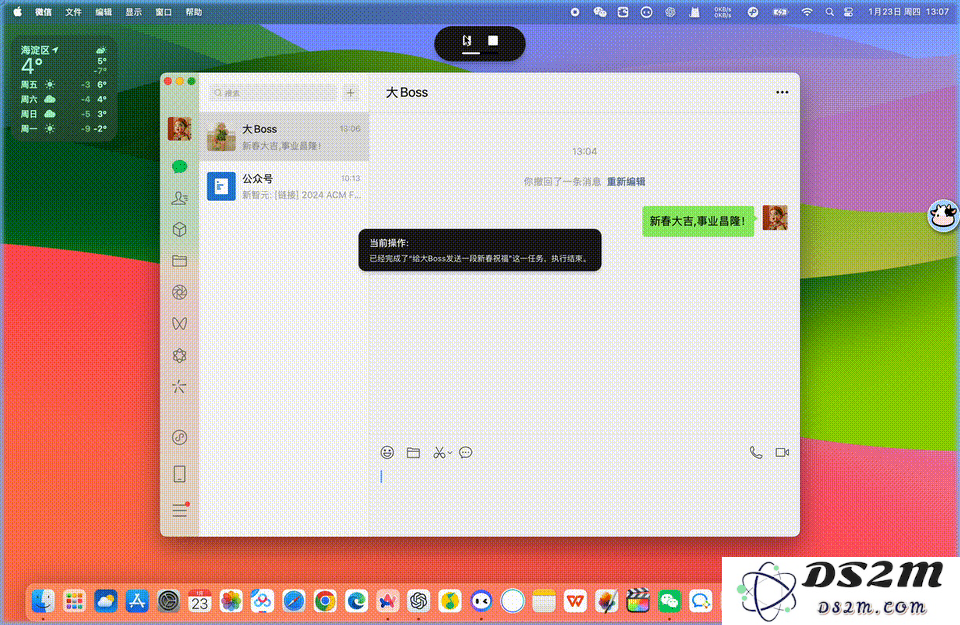Select the 公众号 conversation
Screen dimensions: 960x625
(284, 186)
